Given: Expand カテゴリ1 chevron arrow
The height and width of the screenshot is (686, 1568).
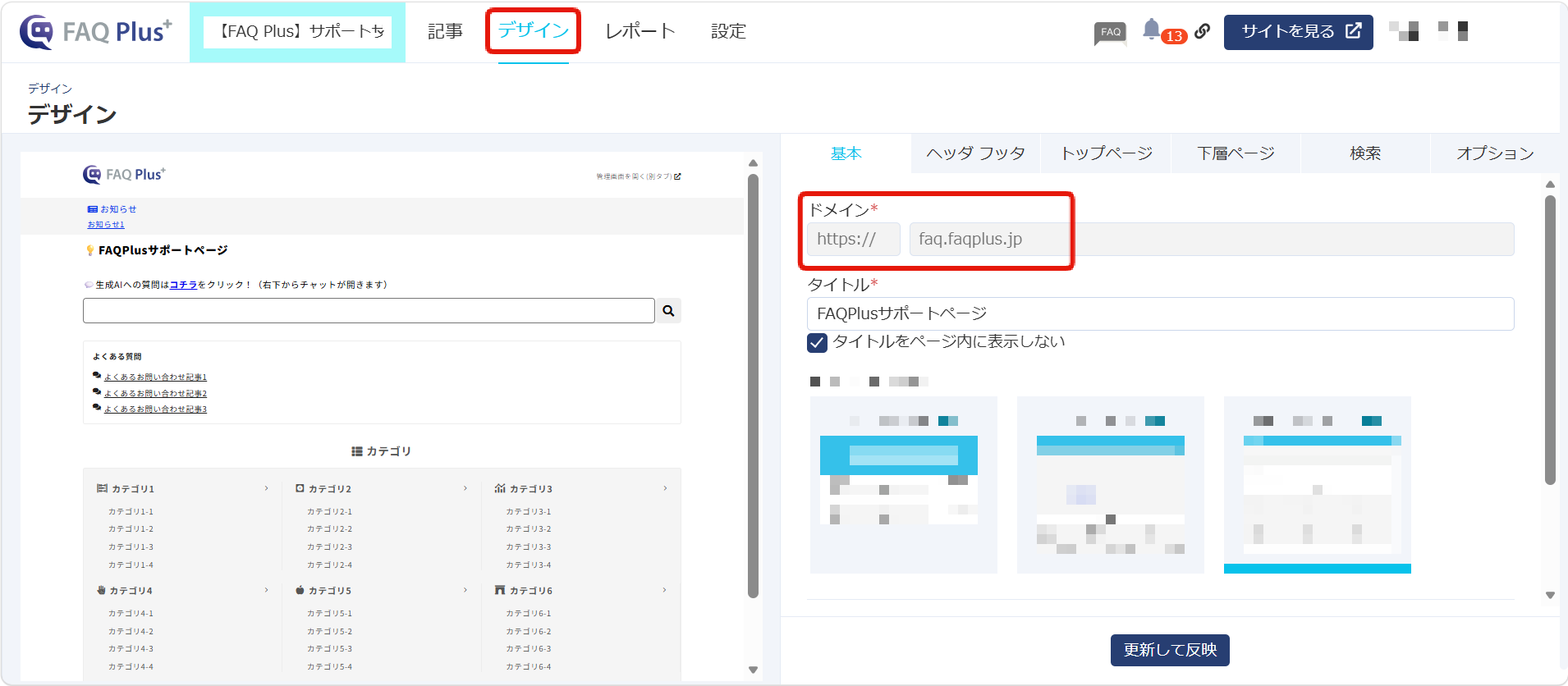Looking at the screenshot, I should click(x=266, y=488).
